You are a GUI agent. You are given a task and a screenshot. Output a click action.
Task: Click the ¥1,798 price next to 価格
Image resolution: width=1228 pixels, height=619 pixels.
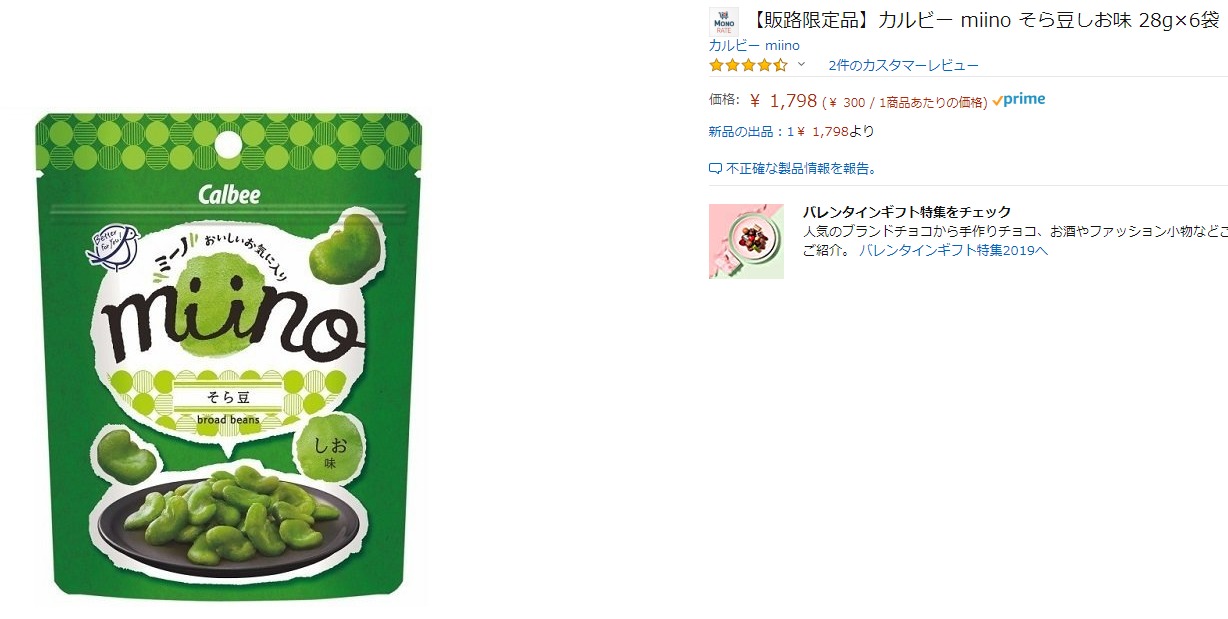(783, 101)
